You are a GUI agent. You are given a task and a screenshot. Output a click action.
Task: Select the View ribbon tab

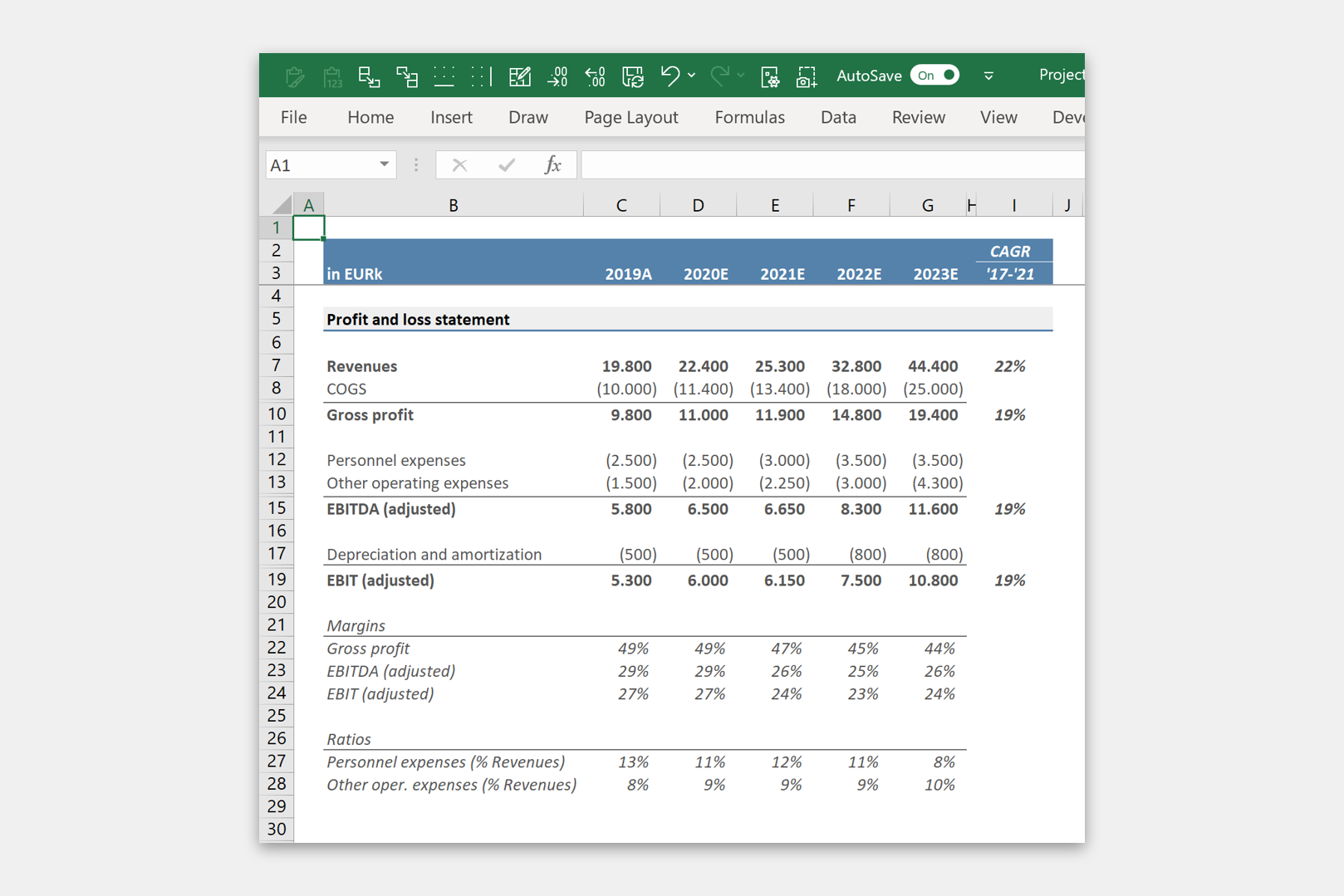pos(998,117)
